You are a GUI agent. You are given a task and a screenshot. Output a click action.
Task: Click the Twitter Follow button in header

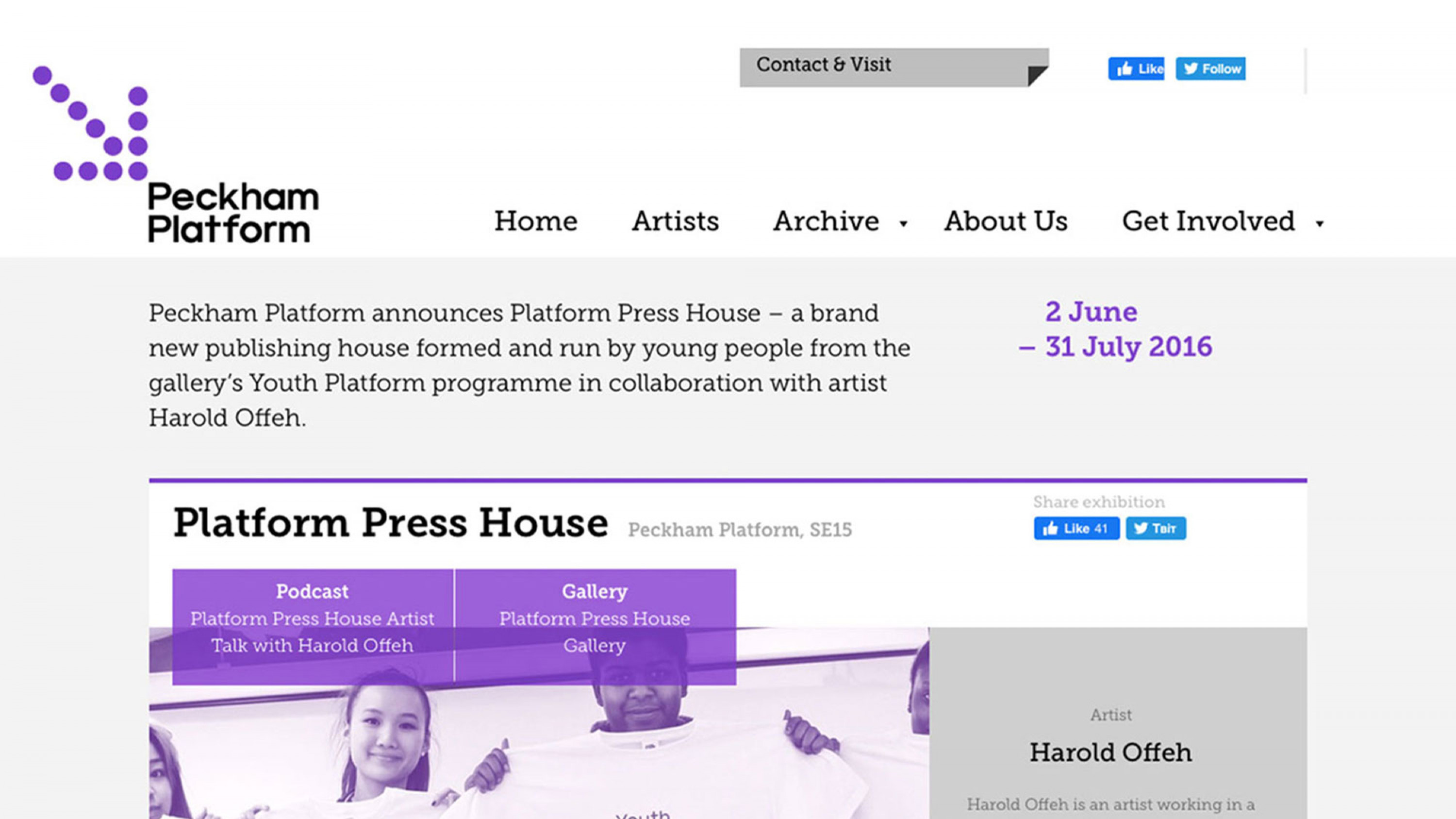pyautogui.click(x=1211, y=69)
